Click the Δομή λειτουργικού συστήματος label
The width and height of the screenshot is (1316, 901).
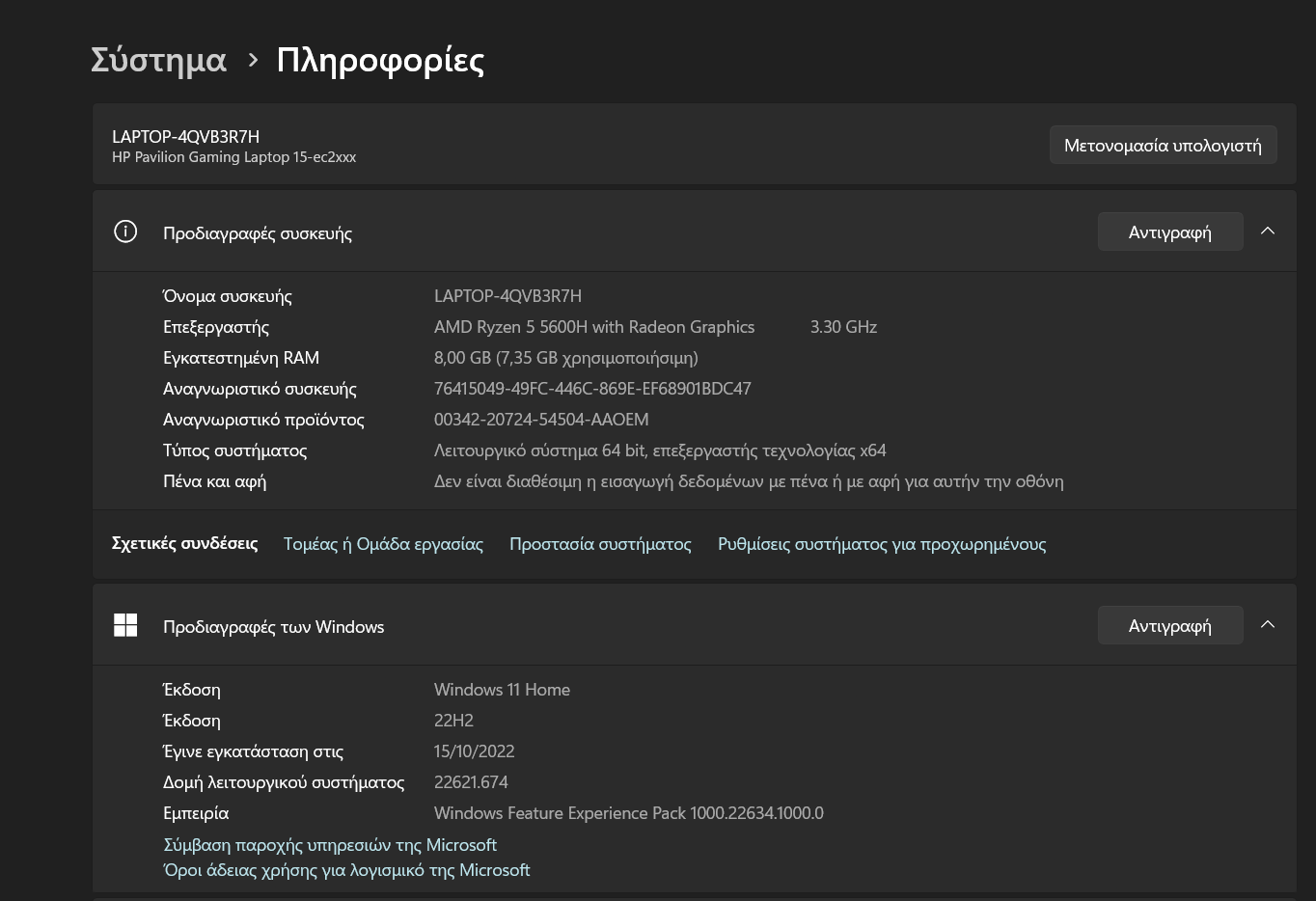click(x=284, y=782)
